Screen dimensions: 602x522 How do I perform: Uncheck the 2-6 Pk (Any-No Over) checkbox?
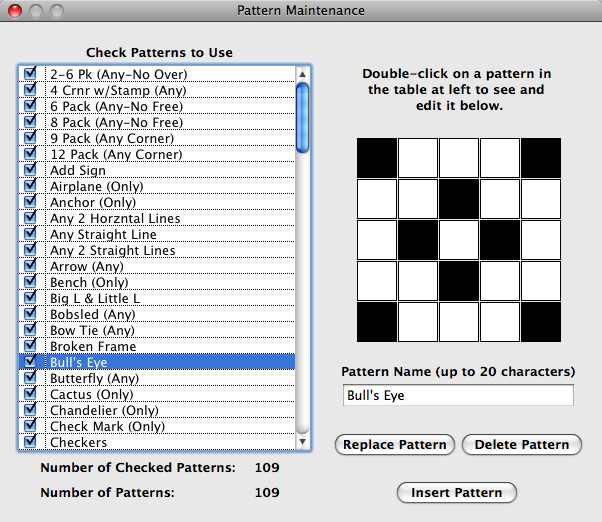click(x=30, y=74)
